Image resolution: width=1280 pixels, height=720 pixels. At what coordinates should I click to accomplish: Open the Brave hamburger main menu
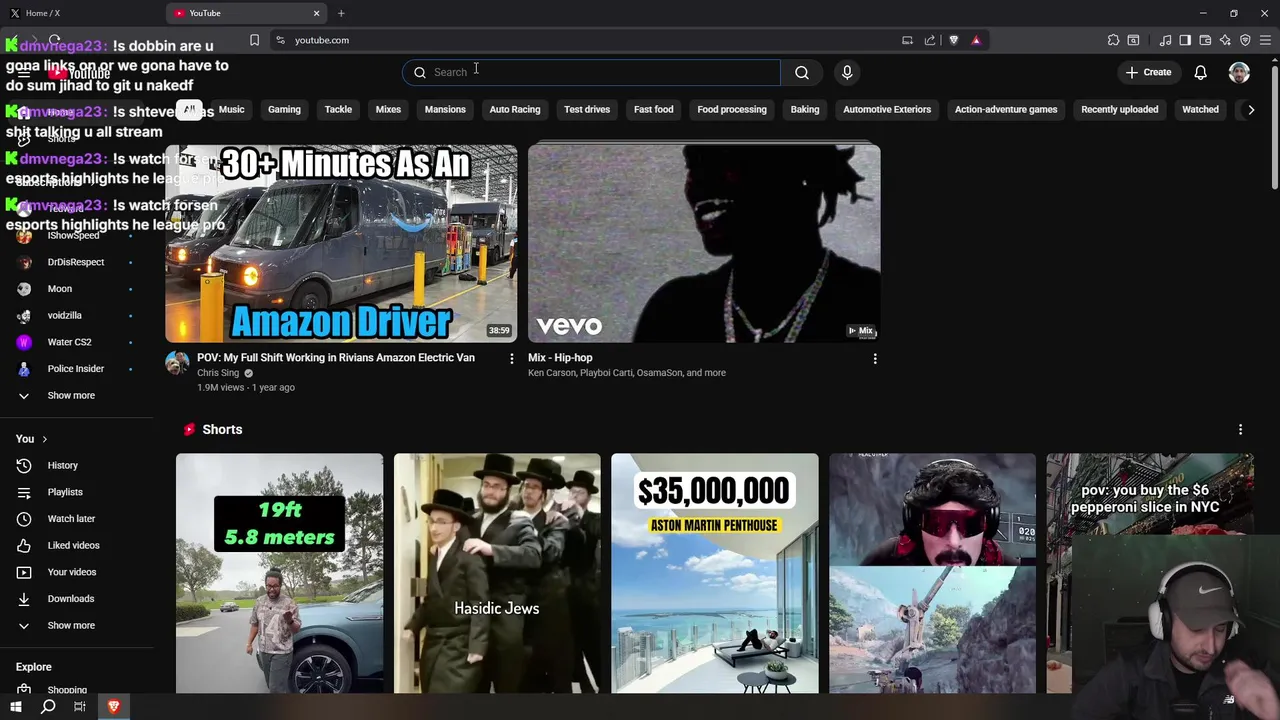pyautogui.click(x=1265, y=40)
